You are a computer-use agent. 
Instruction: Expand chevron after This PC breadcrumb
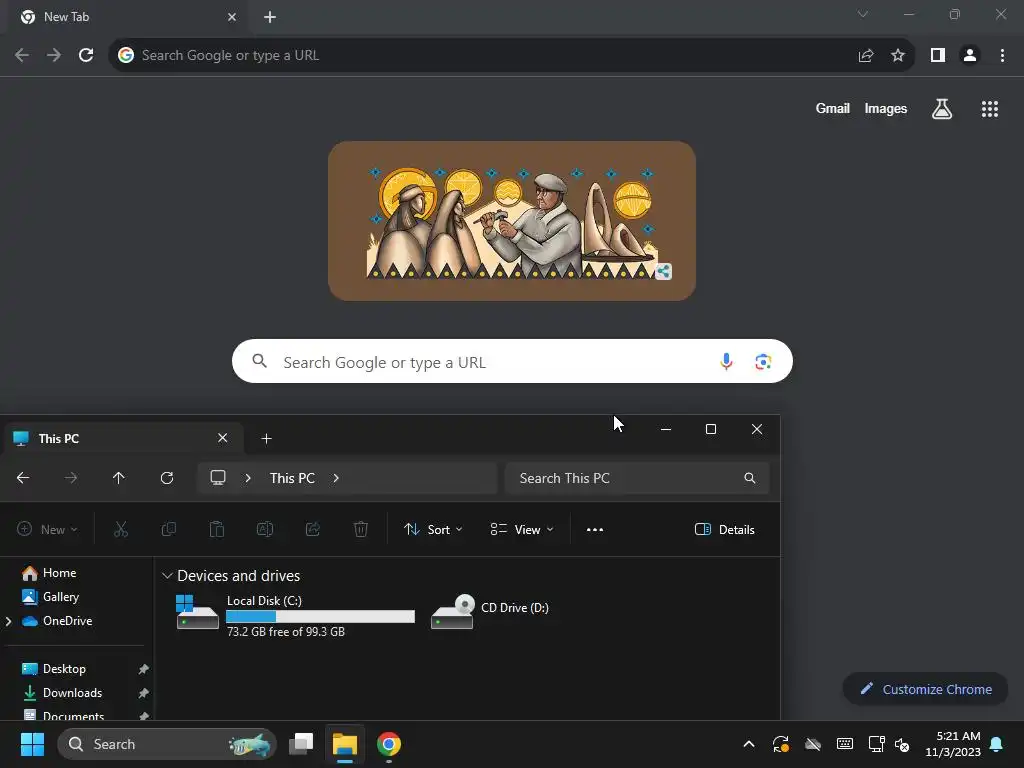(336, 478)
